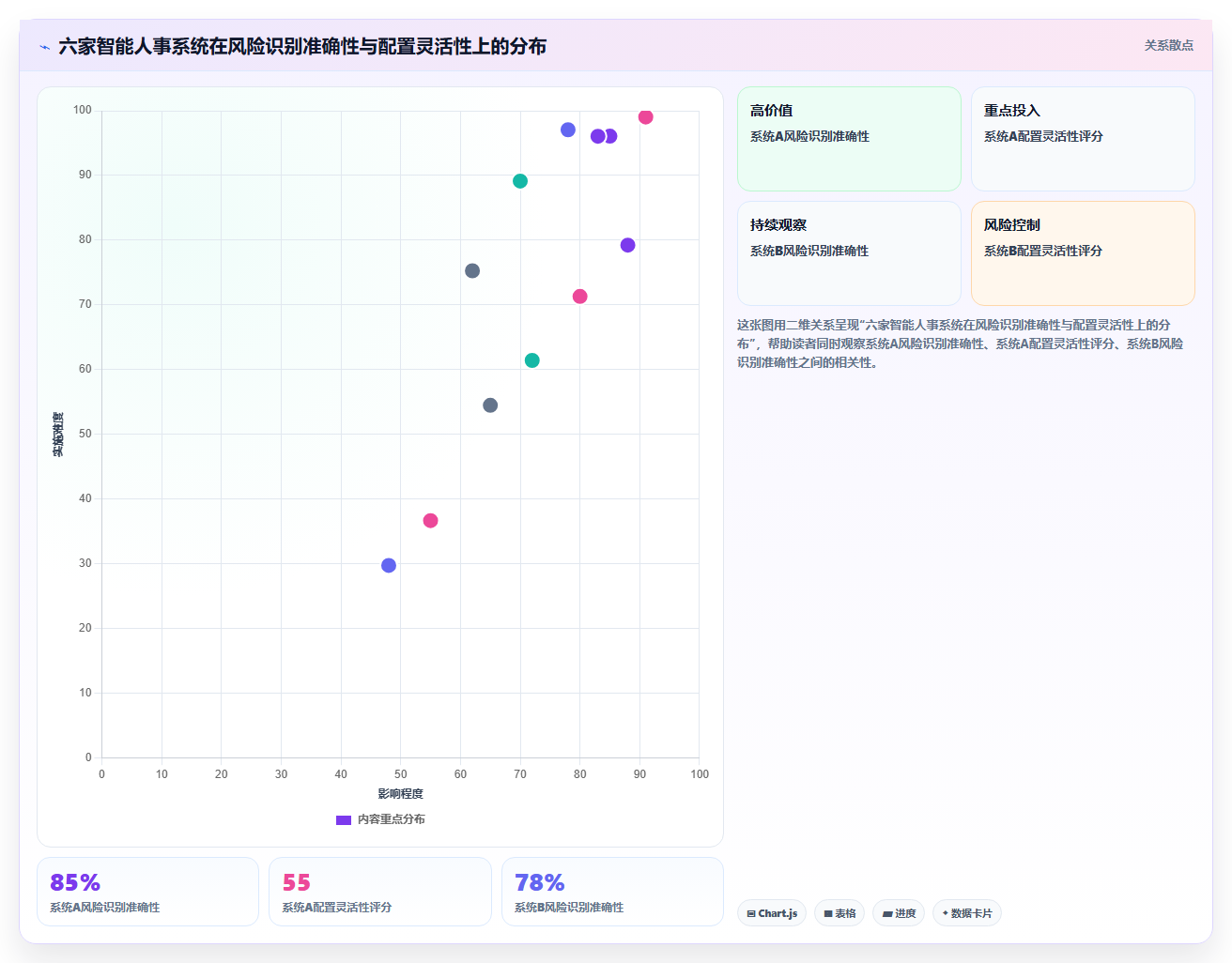Click the 内容重点分布 legend label
Screen dimensions: 1232x963
click(x=392, y=819)
